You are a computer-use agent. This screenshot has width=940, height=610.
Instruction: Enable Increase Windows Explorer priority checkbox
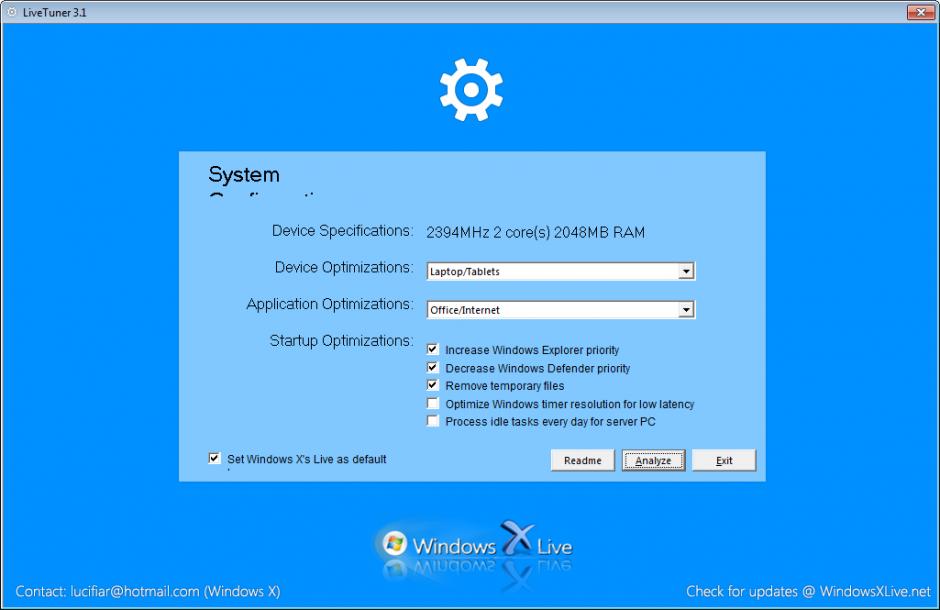click(x=433, y=349)
